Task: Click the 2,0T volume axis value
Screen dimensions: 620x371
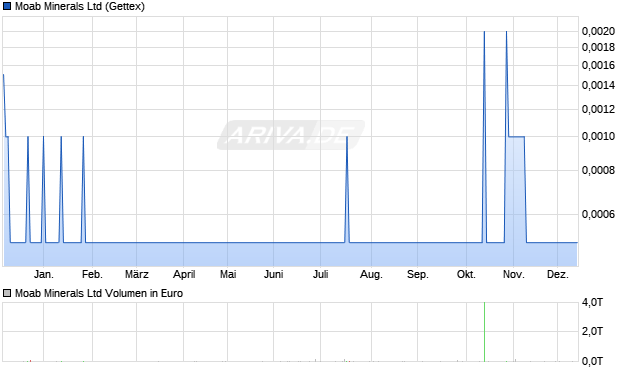Action: pyautogui.click(x=592, y=331)
